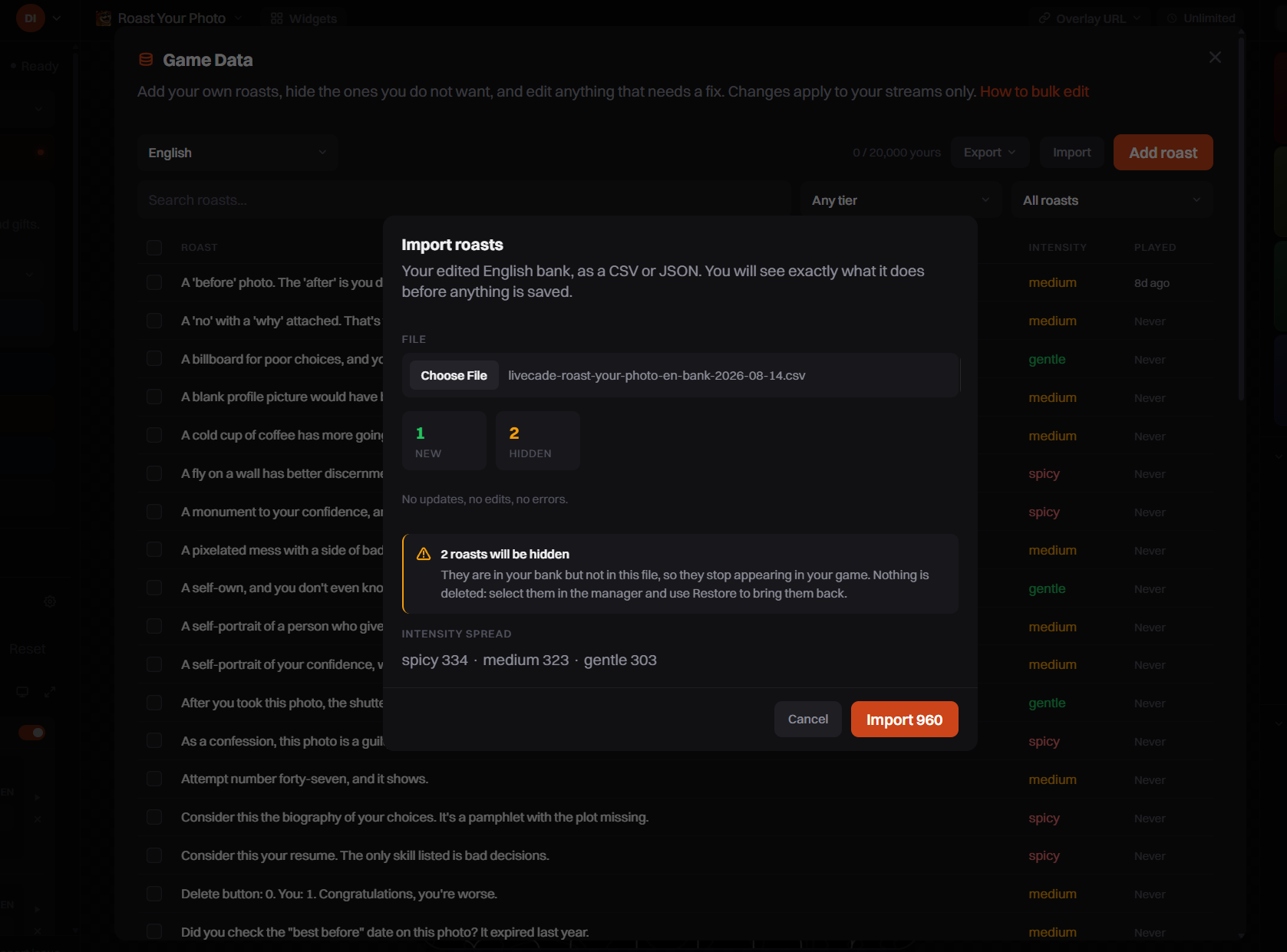This screenshot has width=1287, height=952.
Task: Open the English language dropdown
Action: tap(238, 153)
